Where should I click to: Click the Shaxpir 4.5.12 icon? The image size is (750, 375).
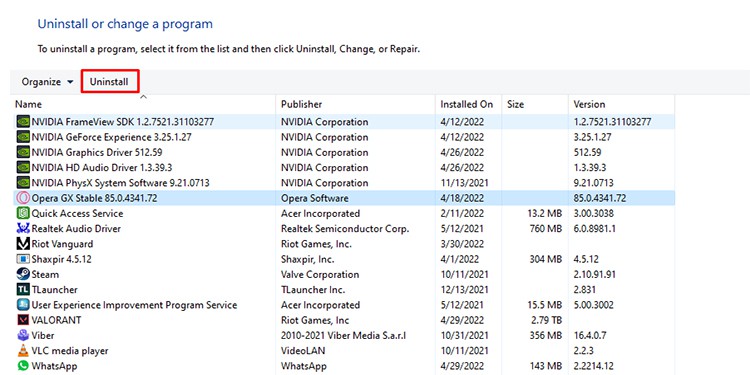point(23,259)
